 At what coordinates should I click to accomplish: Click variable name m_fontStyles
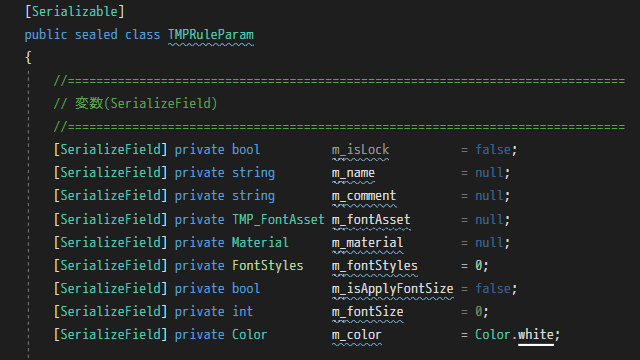[375, 266]
